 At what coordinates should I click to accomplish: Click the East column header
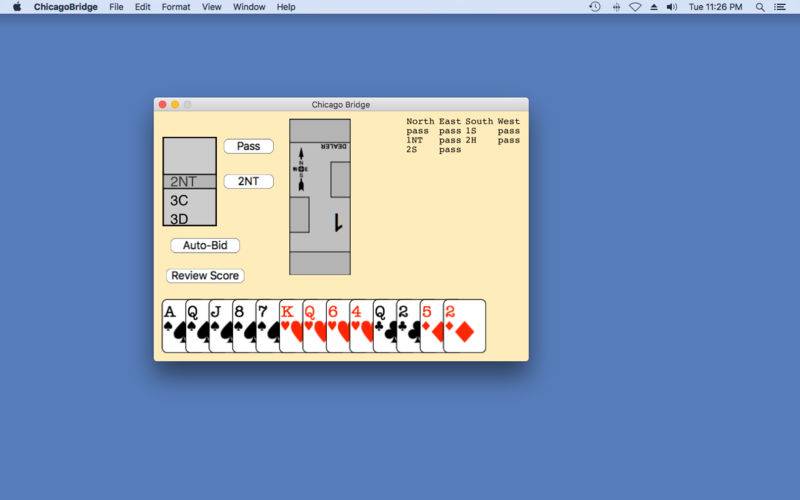(450, 121)
